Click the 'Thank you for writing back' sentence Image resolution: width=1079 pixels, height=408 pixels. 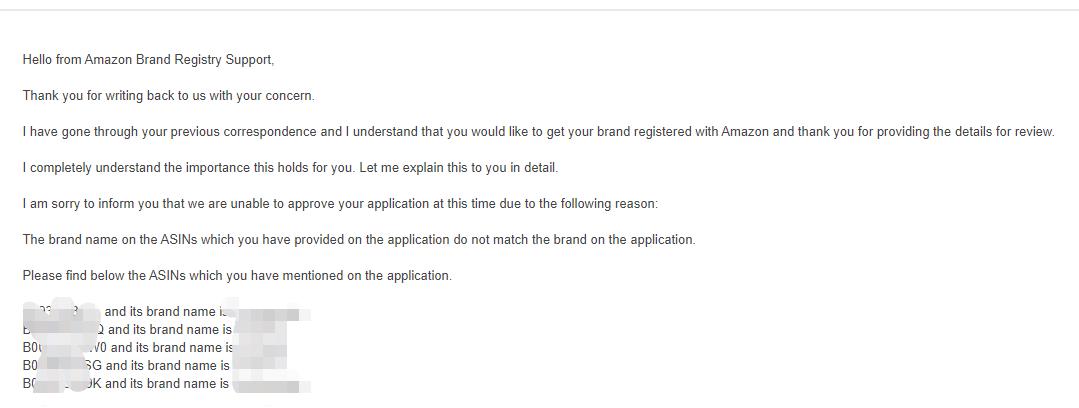coord(169,96)
